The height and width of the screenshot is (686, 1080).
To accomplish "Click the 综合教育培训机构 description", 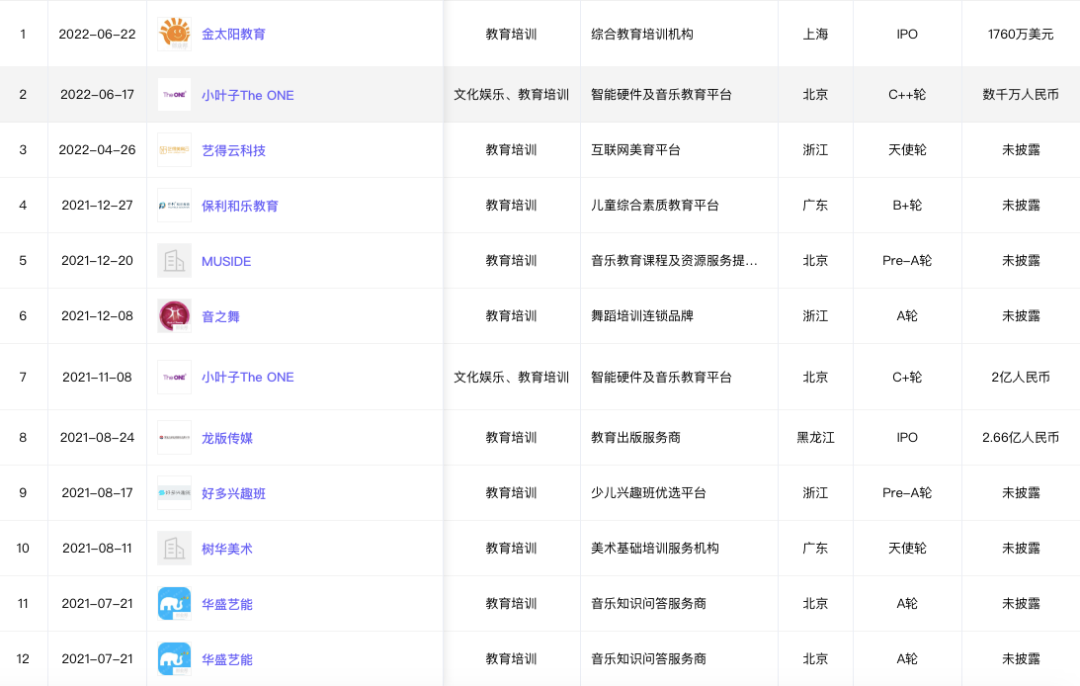I will click(642, 34).
